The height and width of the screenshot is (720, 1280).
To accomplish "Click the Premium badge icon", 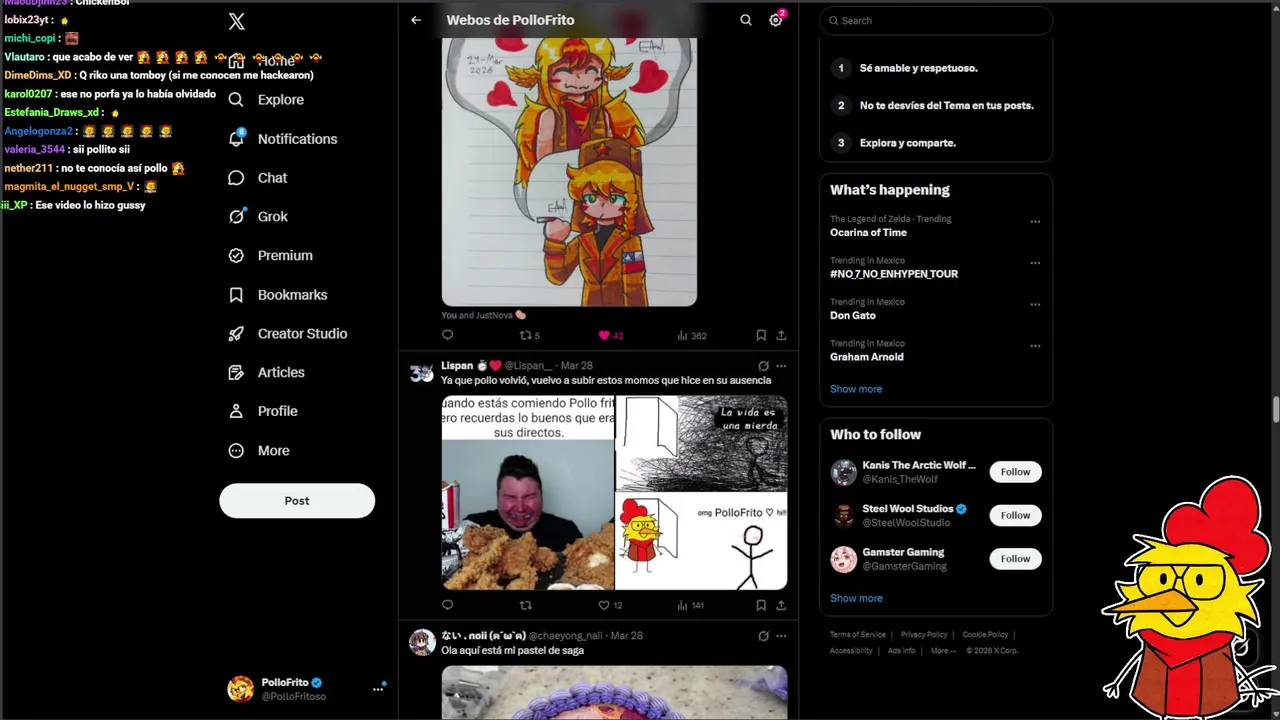I will click(236, 256).
